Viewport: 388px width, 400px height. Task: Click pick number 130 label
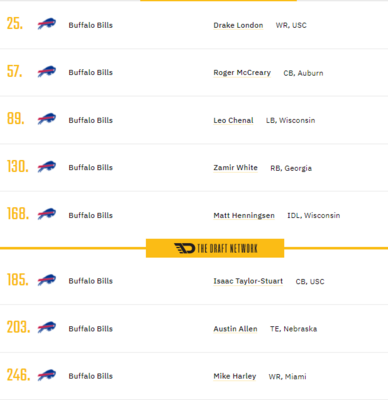coord(18,166)
